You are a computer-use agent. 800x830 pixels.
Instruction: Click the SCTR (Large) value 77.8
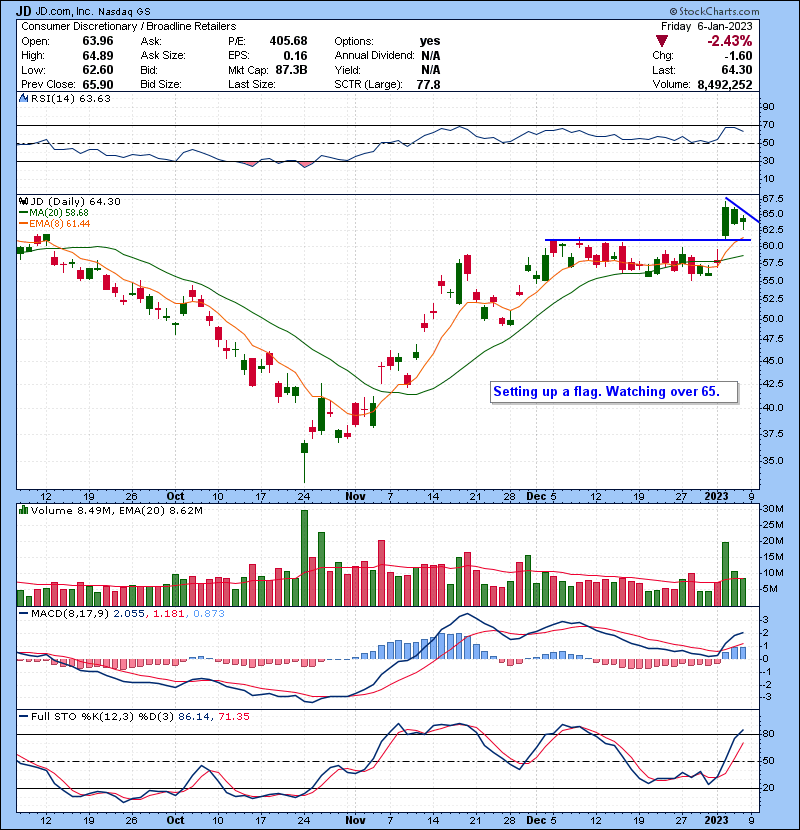click(x=428, y=84)
